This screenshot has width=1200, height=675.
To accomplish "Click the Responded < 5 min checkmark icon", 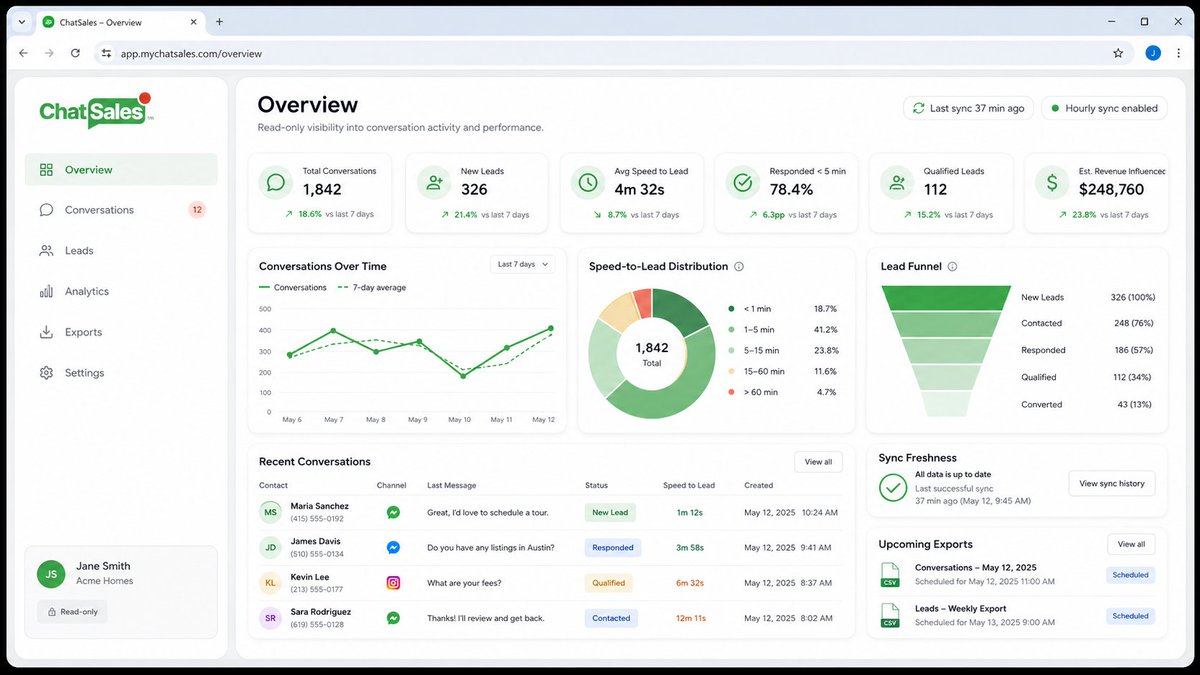I will pyautogui.click(x=743, y=183).
